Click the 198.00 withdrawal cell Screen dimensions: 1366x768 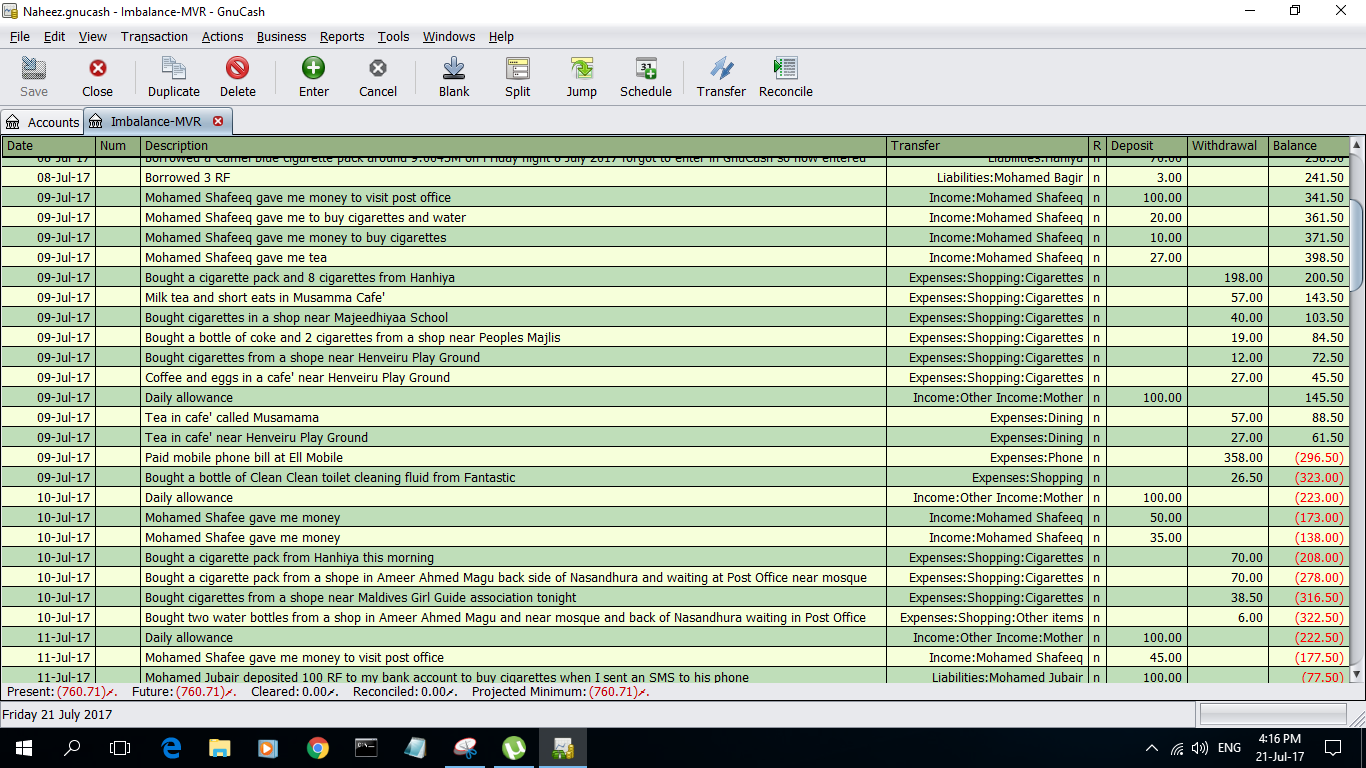[x=1228, y=278]
